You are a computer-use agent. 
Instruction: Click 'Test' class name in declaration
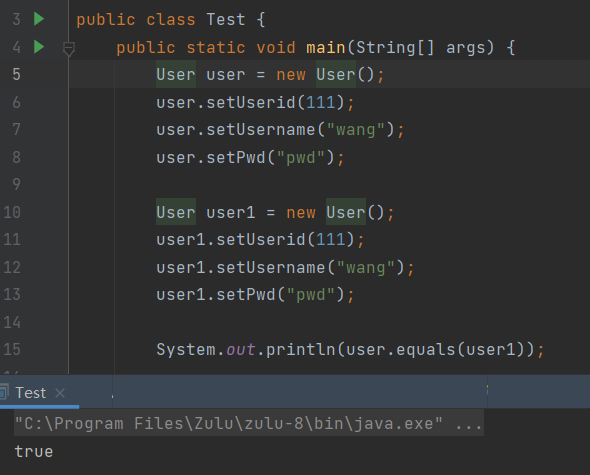tap(226, 19)
